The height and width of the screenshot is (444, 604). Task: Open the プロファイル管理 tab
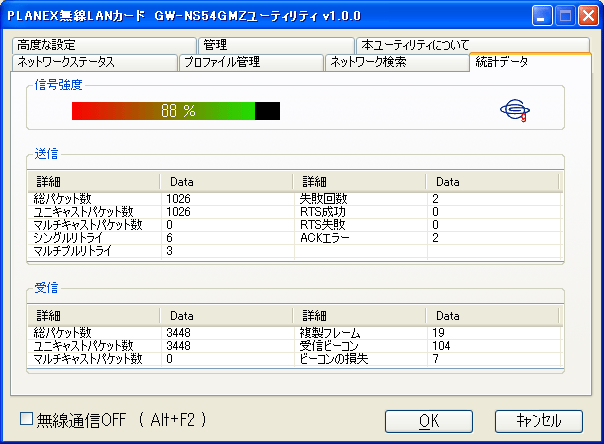251,62
